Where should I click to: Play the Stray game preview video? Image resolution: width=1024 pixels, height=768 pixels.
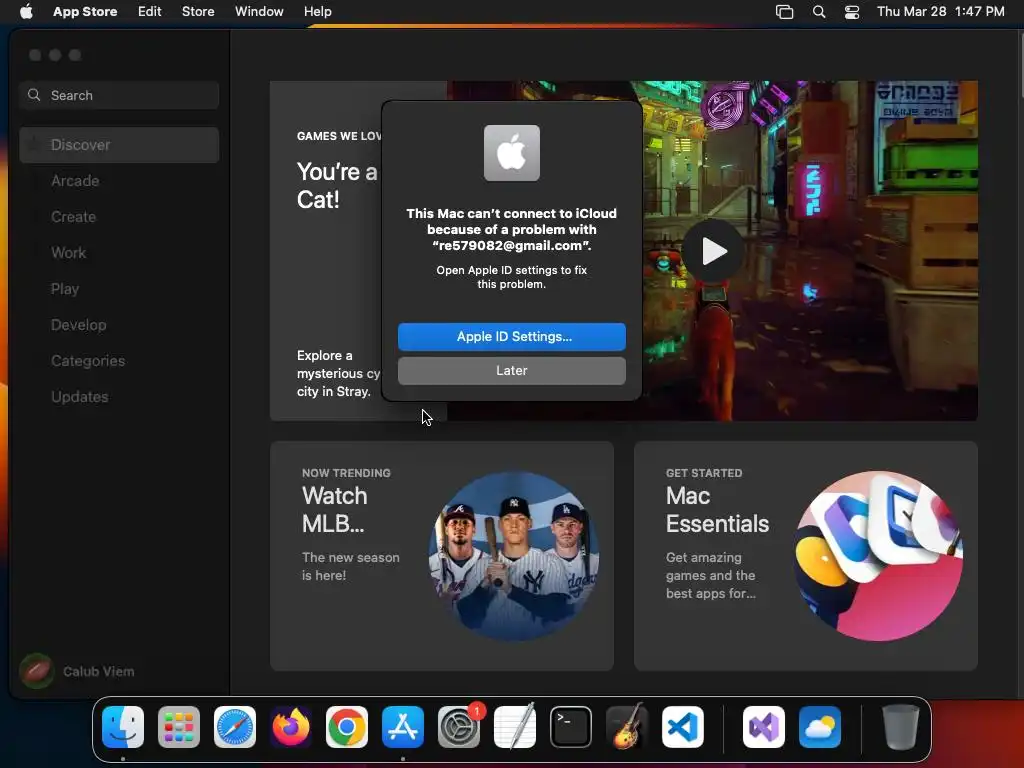click(x=714, y=251)
